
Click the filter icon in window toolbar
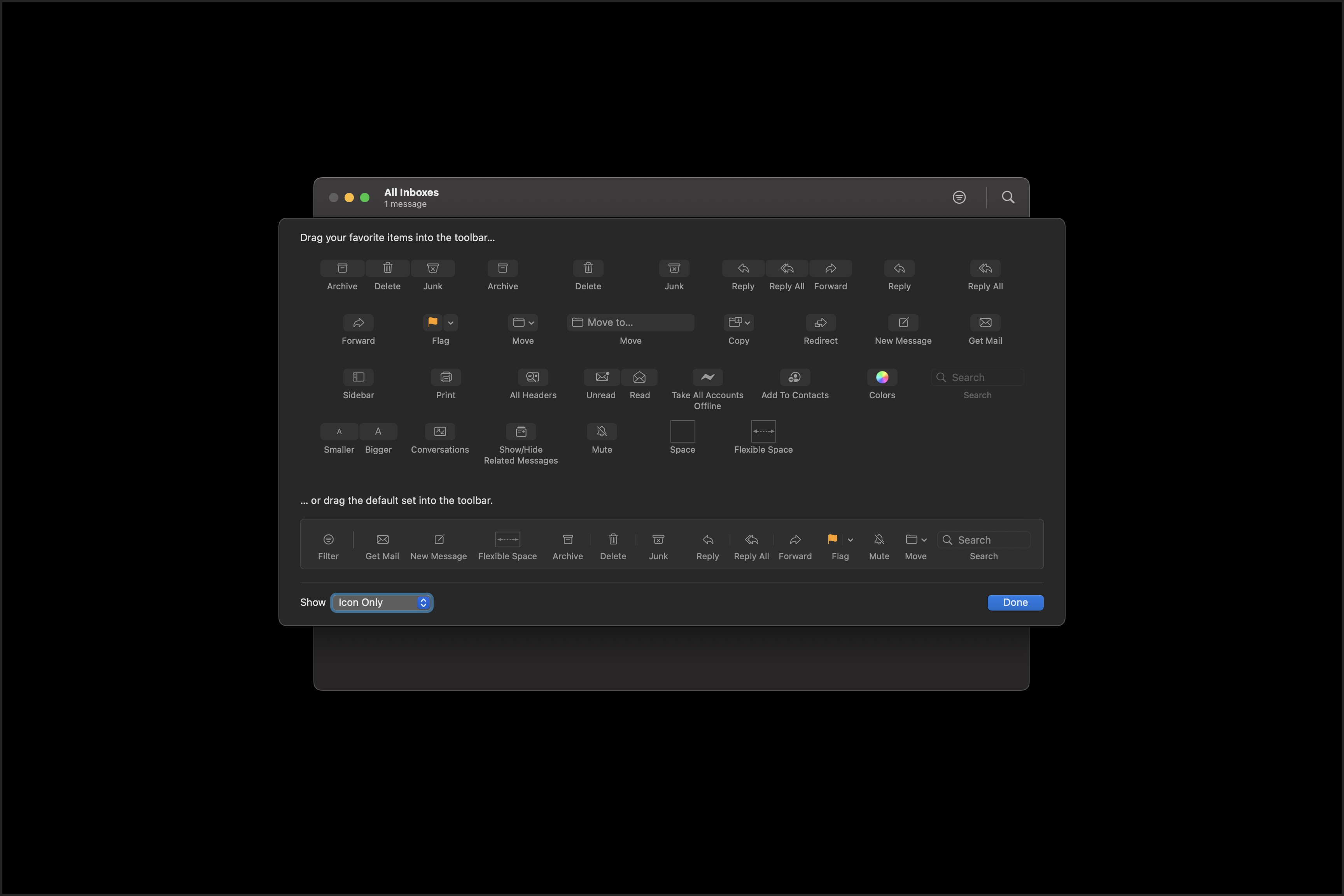pos(959,197)
